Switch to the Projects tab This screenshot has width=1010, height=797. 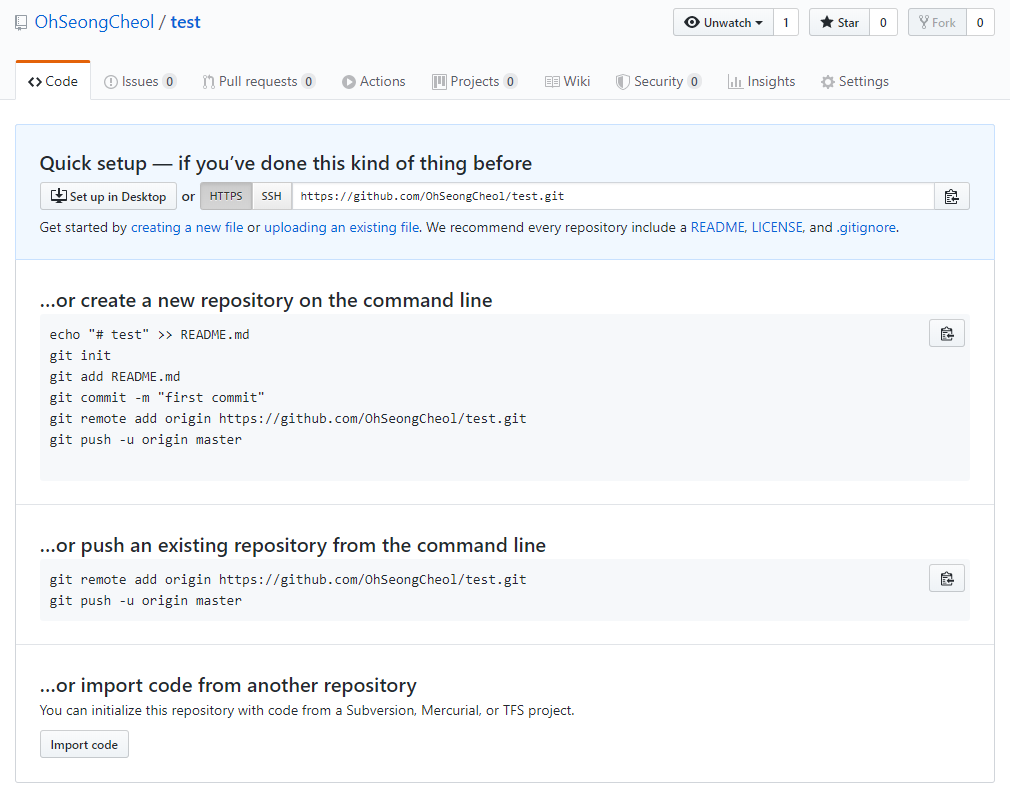click(x=475, y=81)
